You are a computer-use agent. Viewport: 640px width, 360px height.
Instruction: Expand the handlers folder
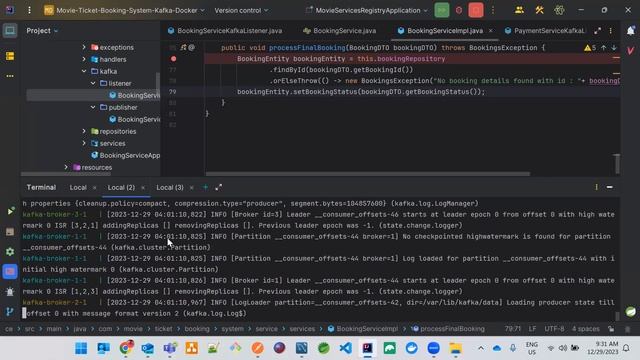click(84, 59)
